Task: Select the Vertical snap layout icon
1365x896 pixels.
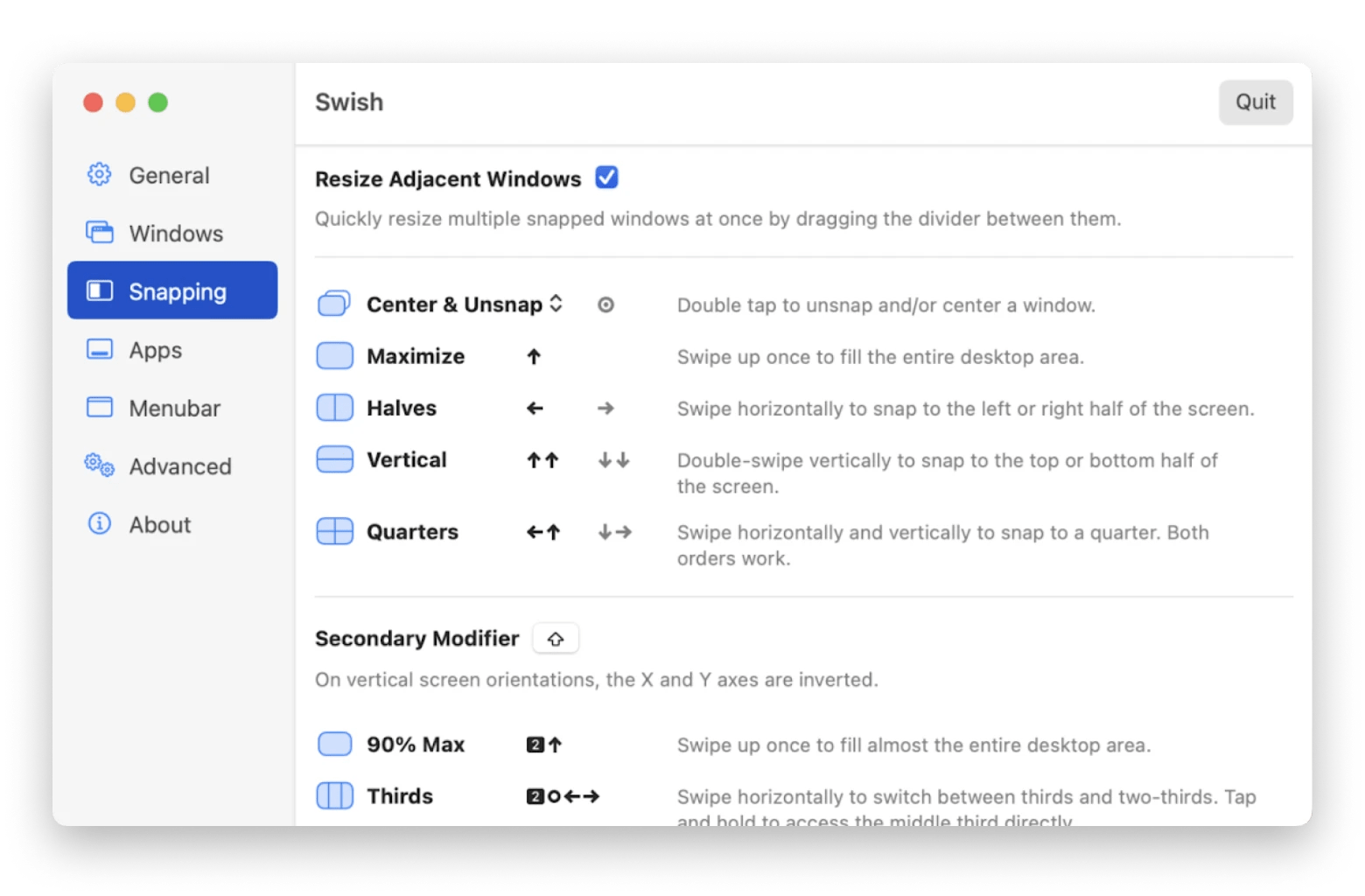Action: pos(334,458)
